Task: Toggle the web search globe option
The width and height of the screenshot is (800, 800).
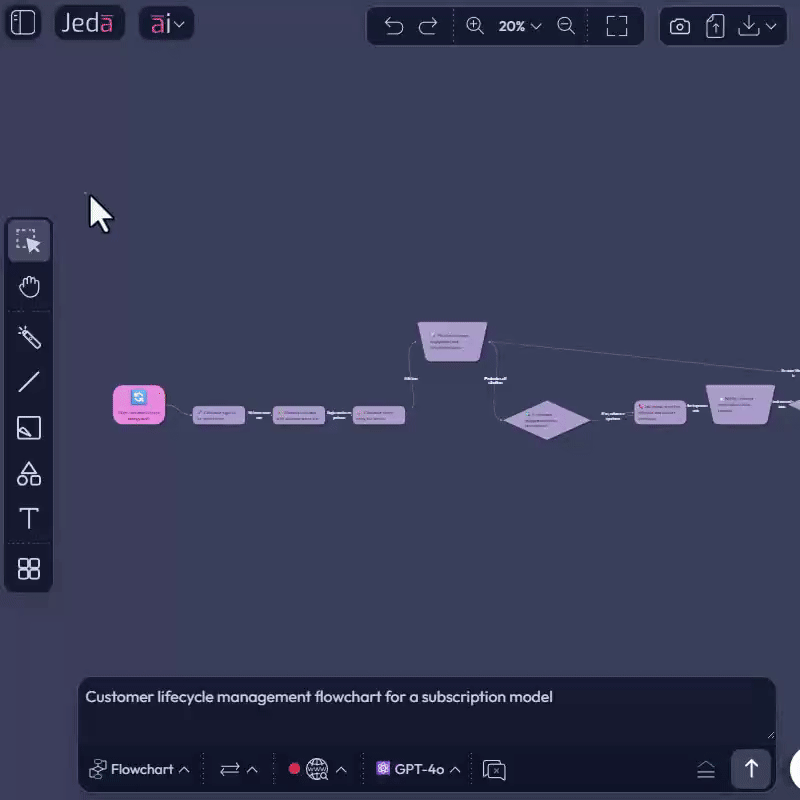Action: click(x=316, y=769)
